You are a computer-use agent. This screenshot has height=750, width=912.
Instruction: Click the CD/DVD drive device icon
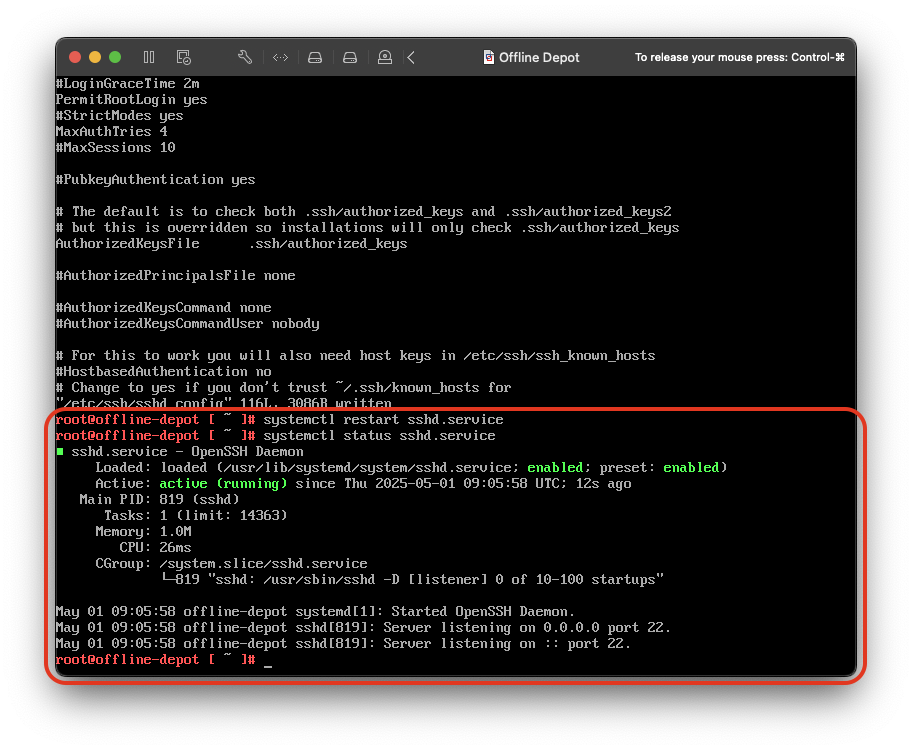pyautogui.click(x=385, y=57)
